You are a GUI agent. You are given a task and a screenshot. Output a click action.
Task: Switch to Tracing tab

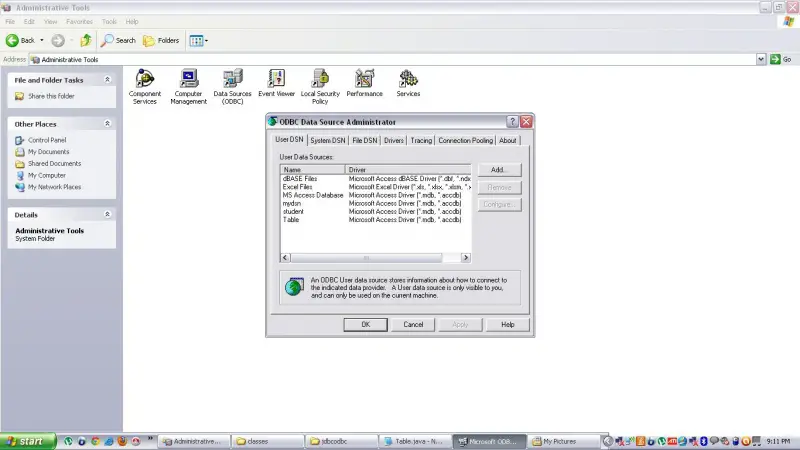421,140
